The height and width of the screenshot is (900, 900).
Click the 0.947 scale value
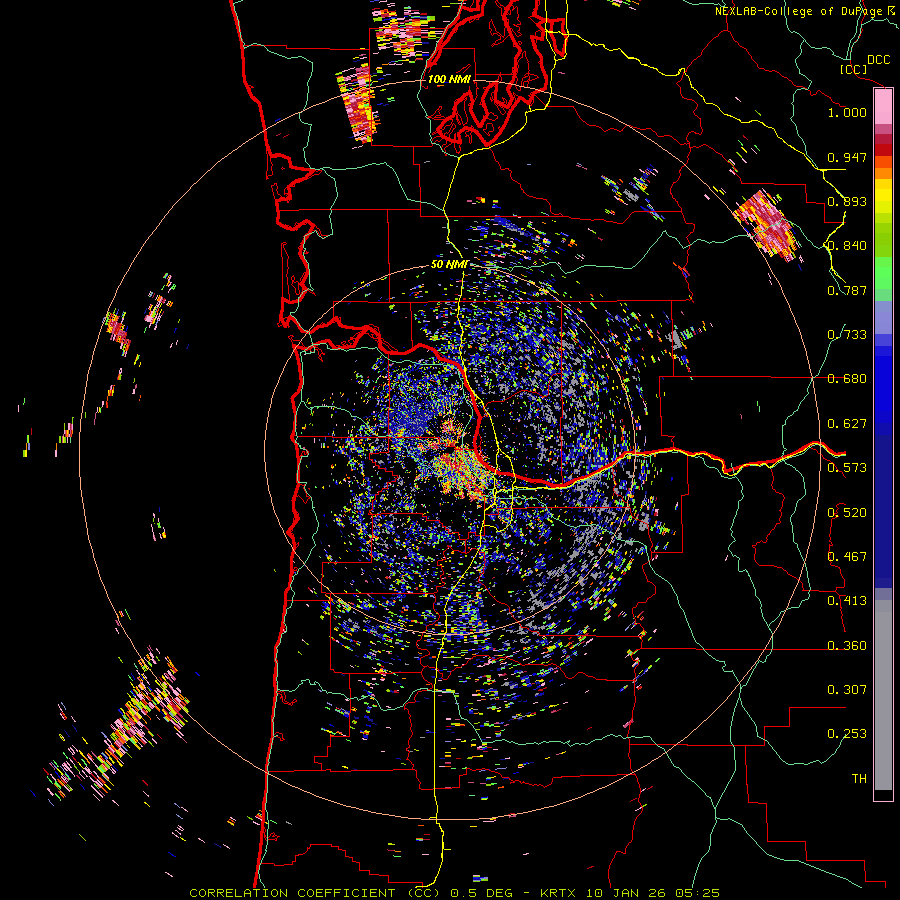click(847, 157)
